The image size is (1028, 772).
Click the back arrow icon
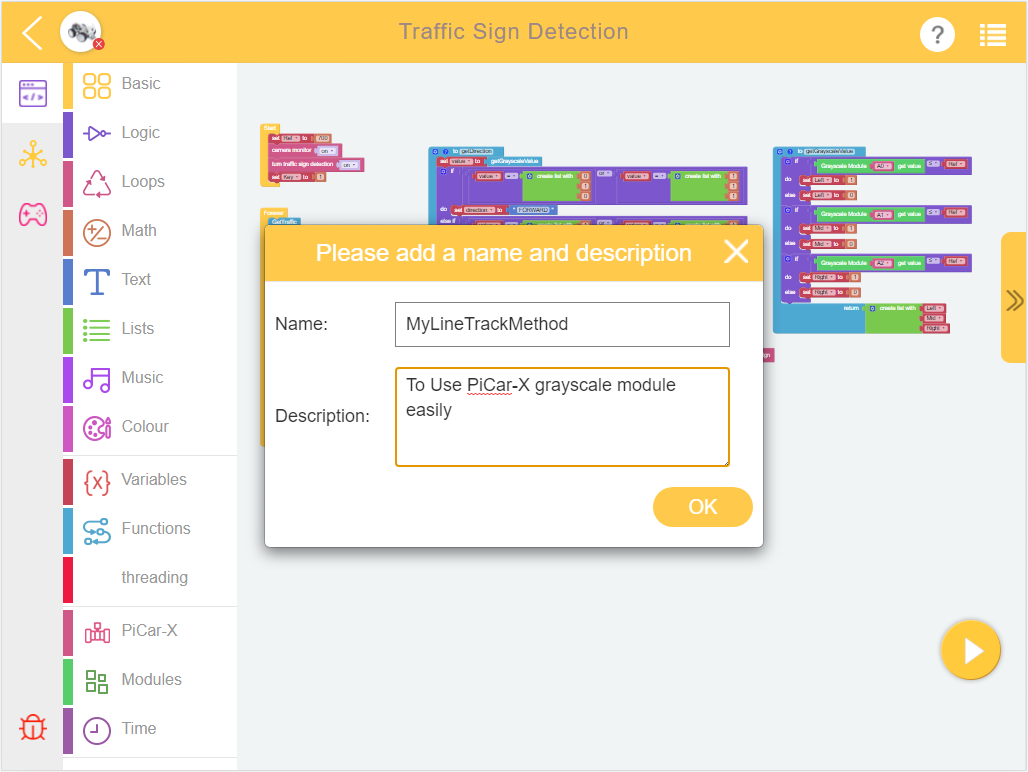pyautogui.click(x=32, y=33)
